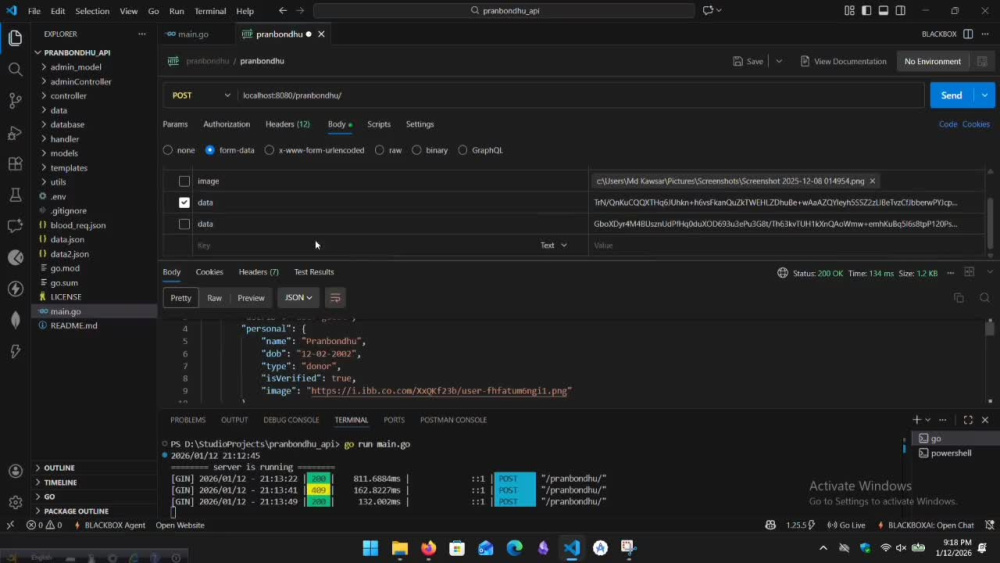Viewport: 1000px width, 563px height.
Task: Toggle the word wrap icon beside JSON
Action: tap(335, 298)
